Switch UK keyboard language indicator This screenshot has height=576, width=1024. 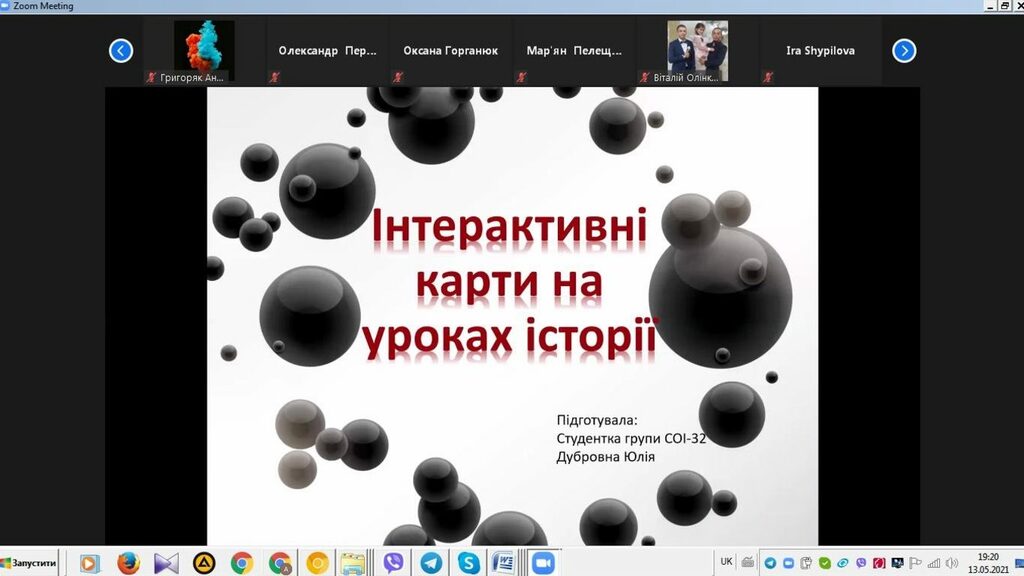pyautogui.click(x=726, y=562)
